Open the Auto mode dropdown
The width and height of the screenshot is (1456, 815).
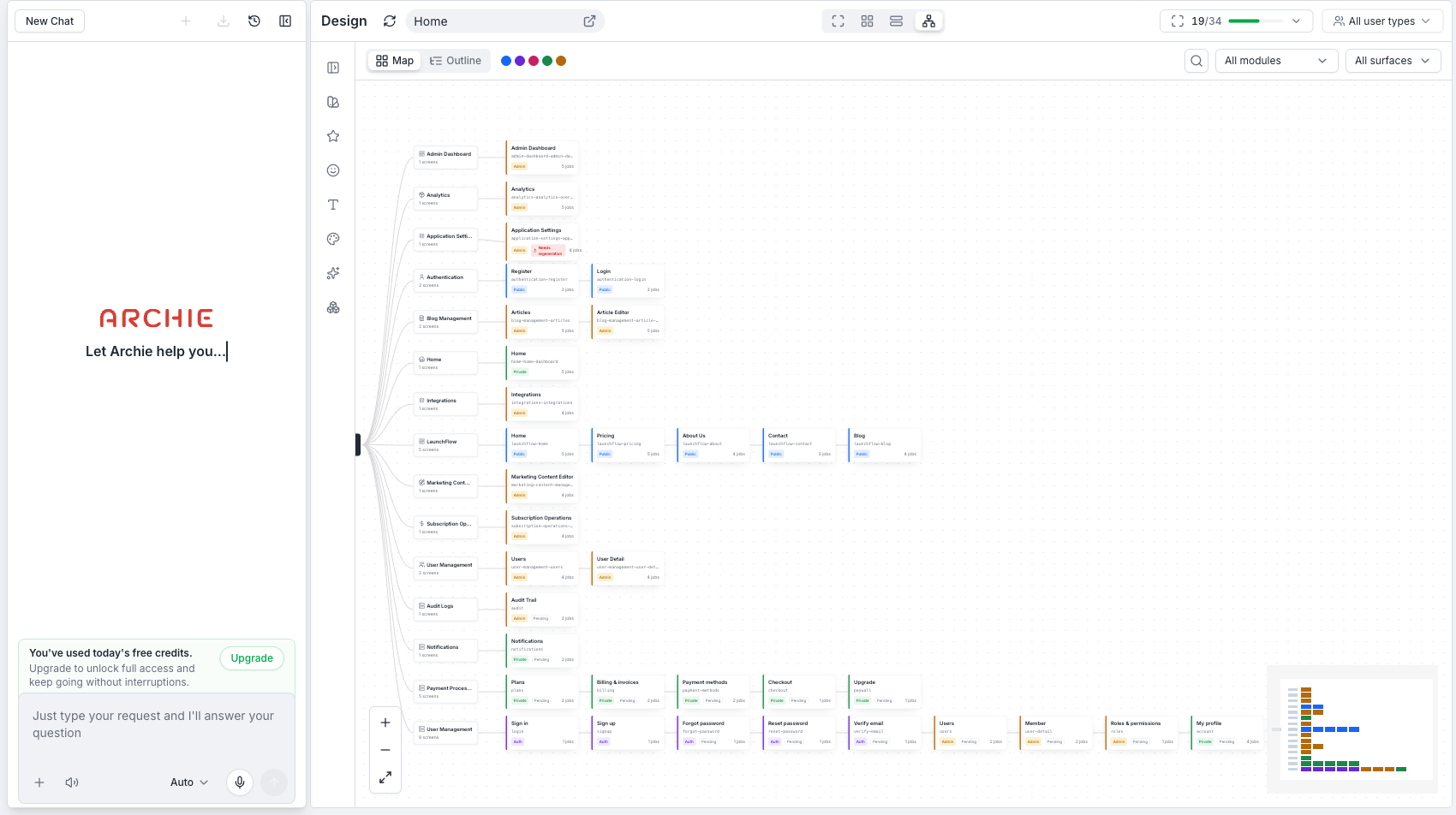[189, 782]
